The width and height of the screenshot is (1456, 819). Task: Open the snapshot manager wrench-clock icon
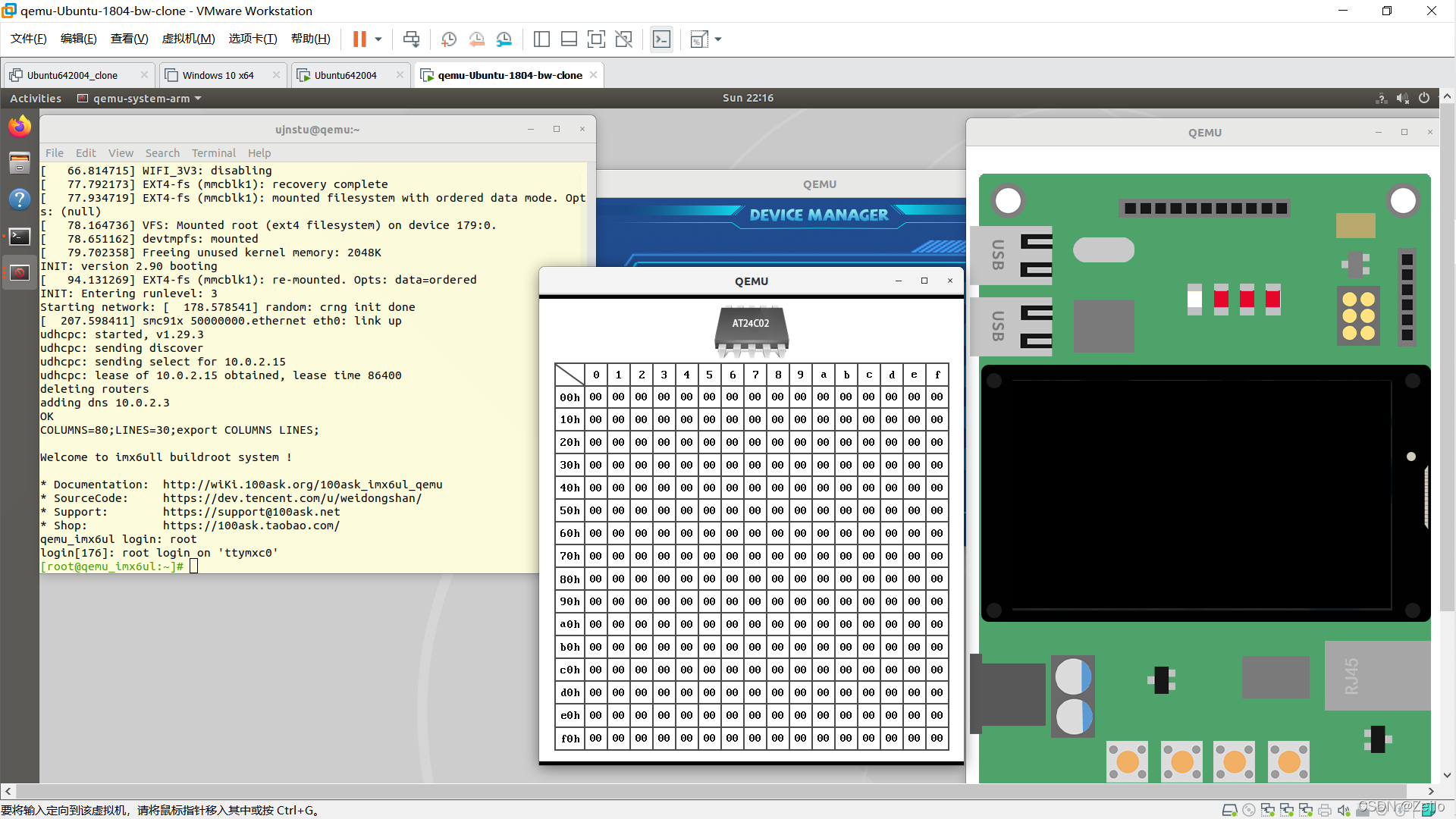(x=504, y=39)
